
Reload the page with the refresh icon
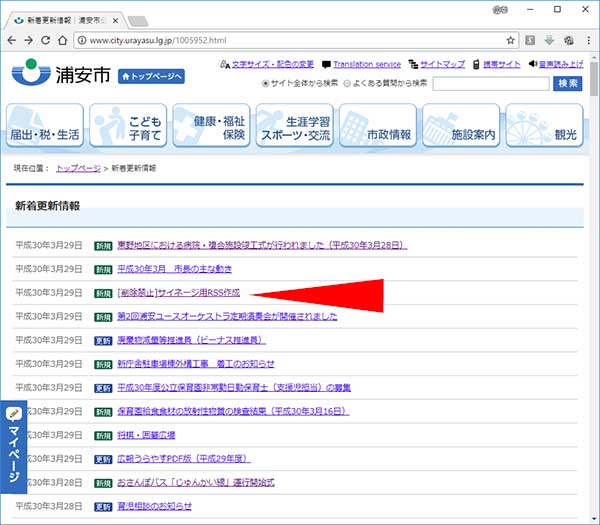click(x=57, y=40)
